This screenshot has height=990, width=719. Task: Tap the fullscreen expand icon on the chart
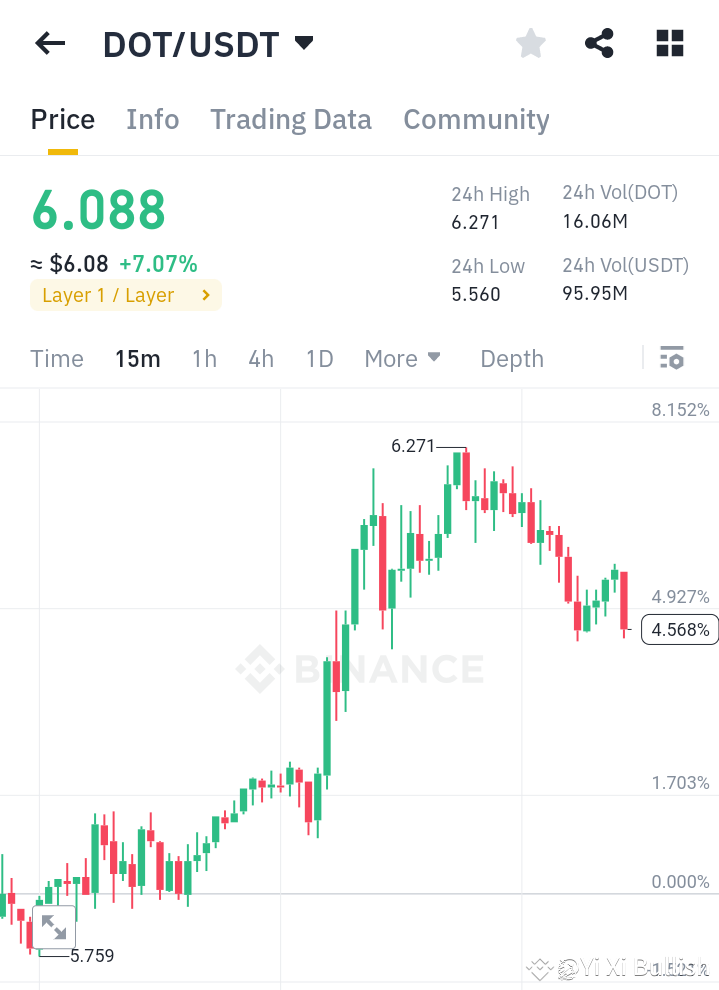coord(54,927)
